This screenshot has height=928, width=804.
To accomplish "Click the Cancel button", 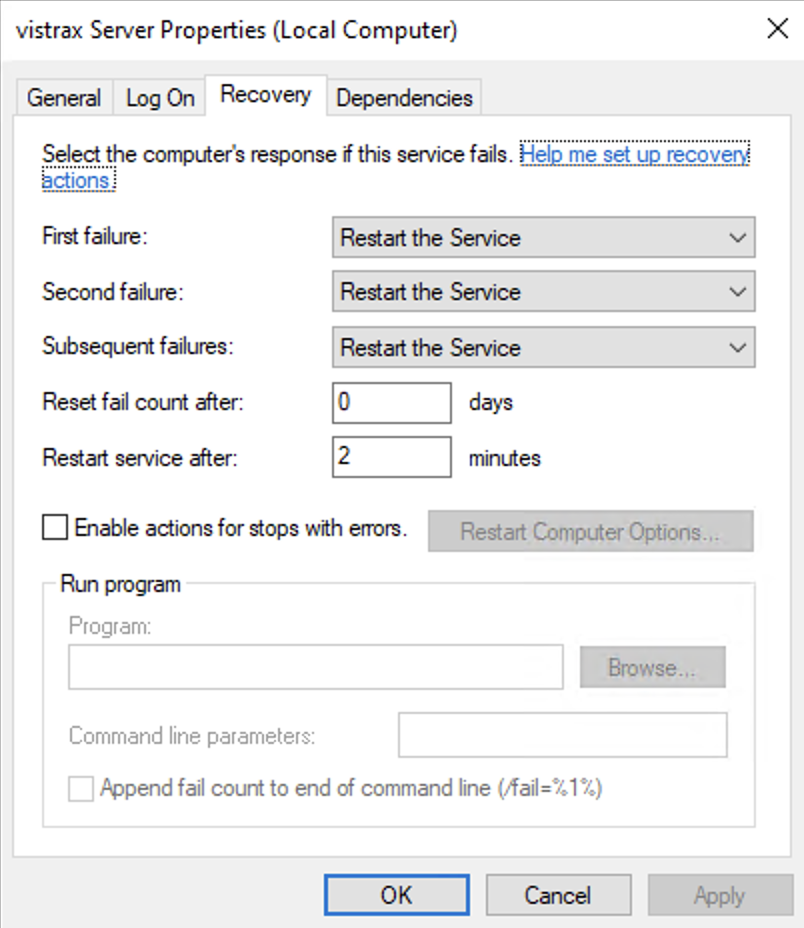I will (x=558, y=895).
